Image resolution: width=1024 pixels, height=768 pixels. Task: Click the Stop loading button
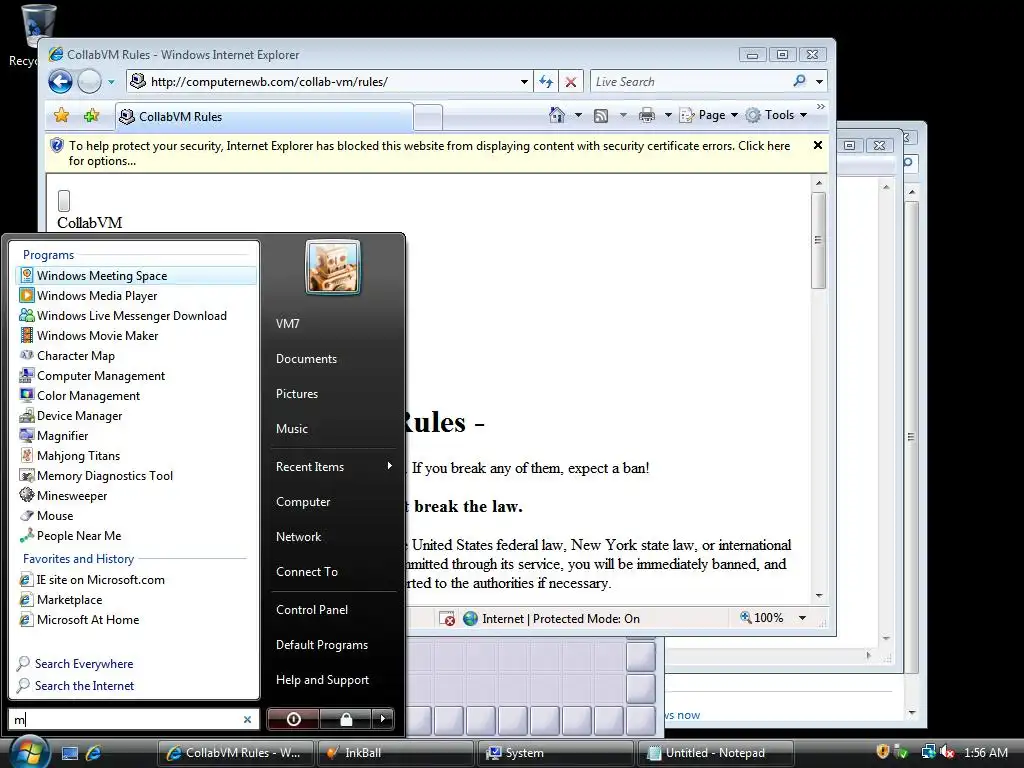[571, 82]
